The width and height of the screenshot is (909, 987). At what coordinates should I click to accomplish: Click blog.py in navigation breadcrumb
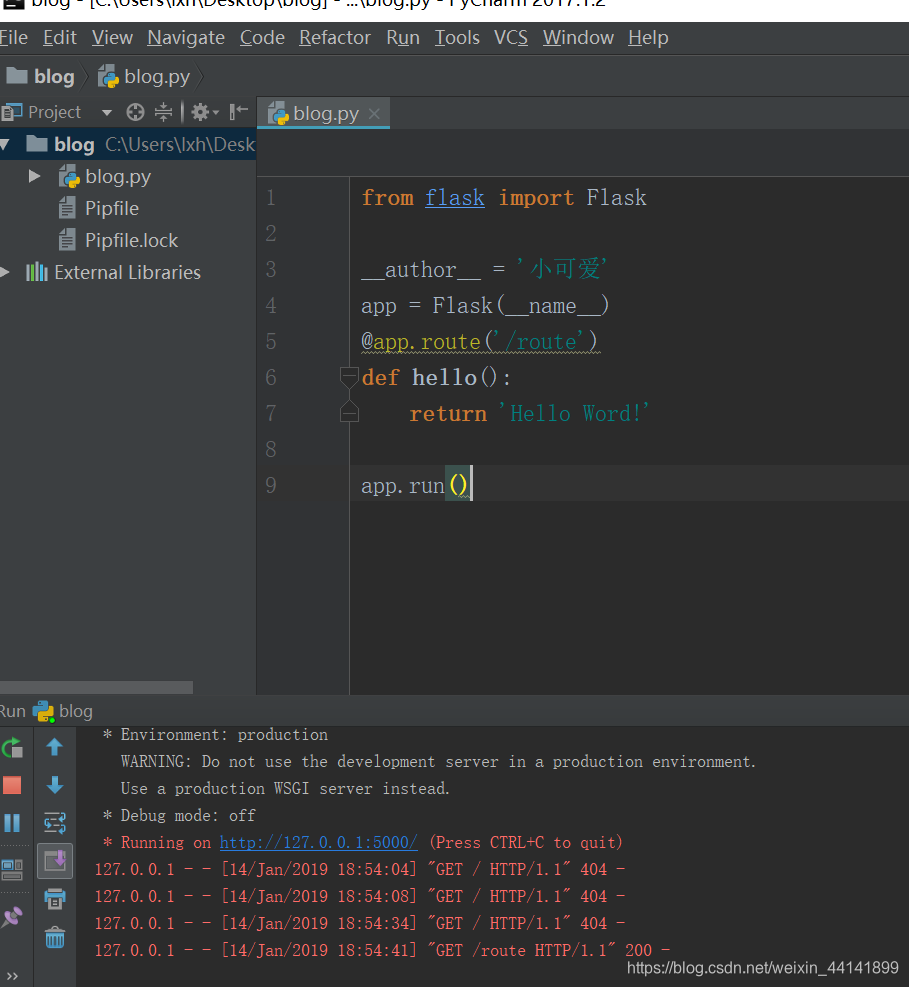point(144,77)
